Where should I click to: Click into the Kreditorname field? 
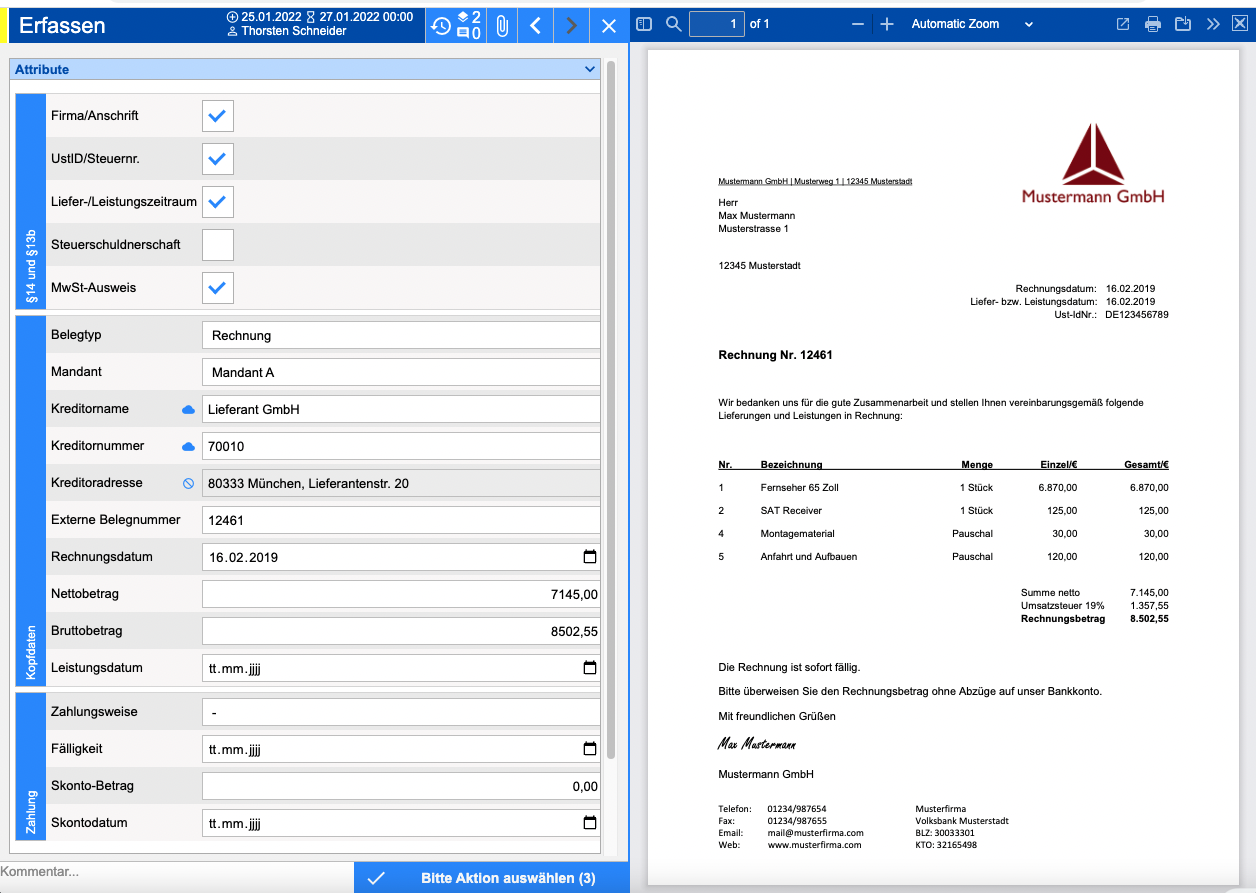coord(401,410)
